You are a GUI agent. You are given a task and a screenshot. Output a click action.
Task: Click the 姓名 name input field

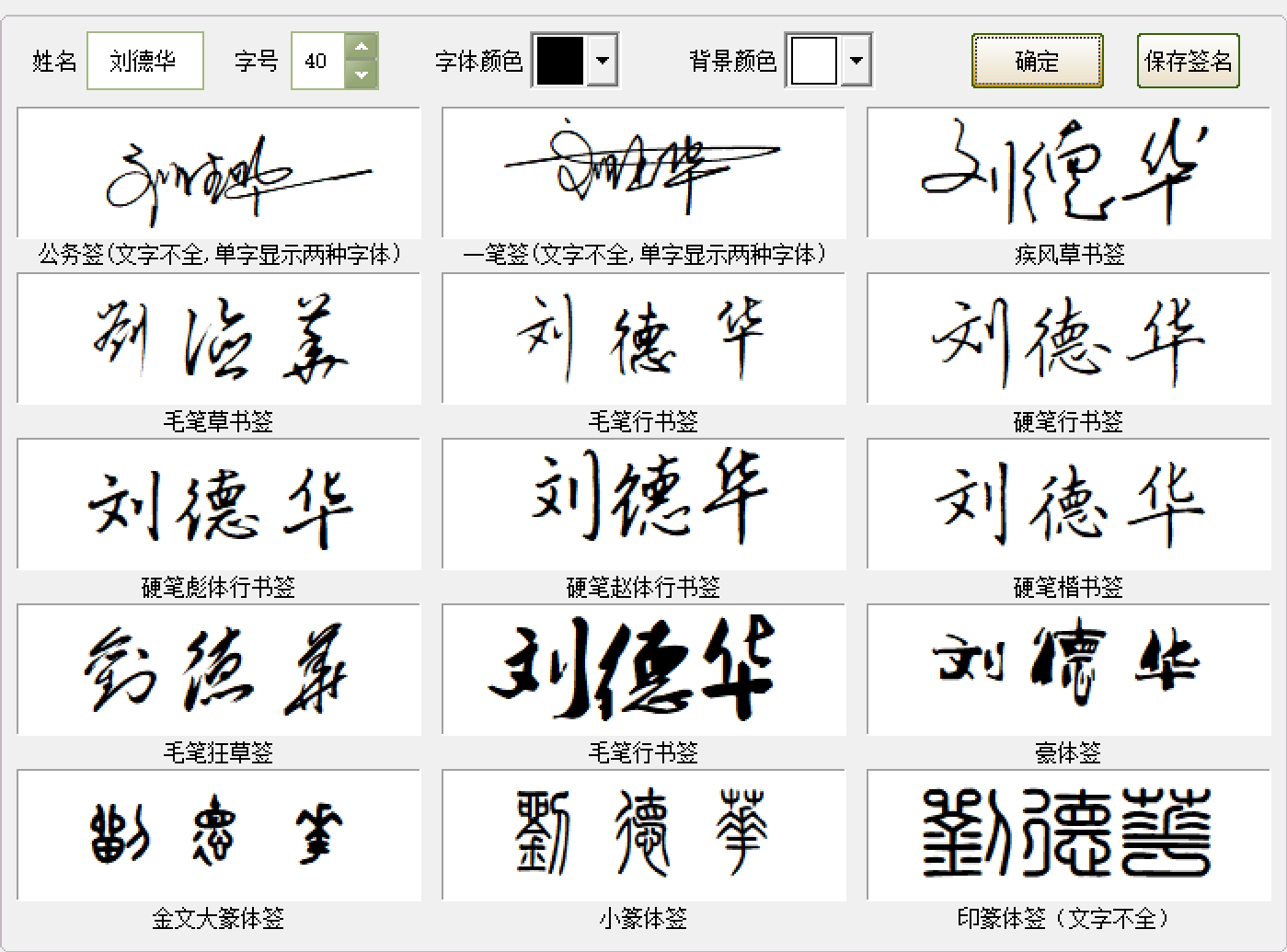(145, 61)
